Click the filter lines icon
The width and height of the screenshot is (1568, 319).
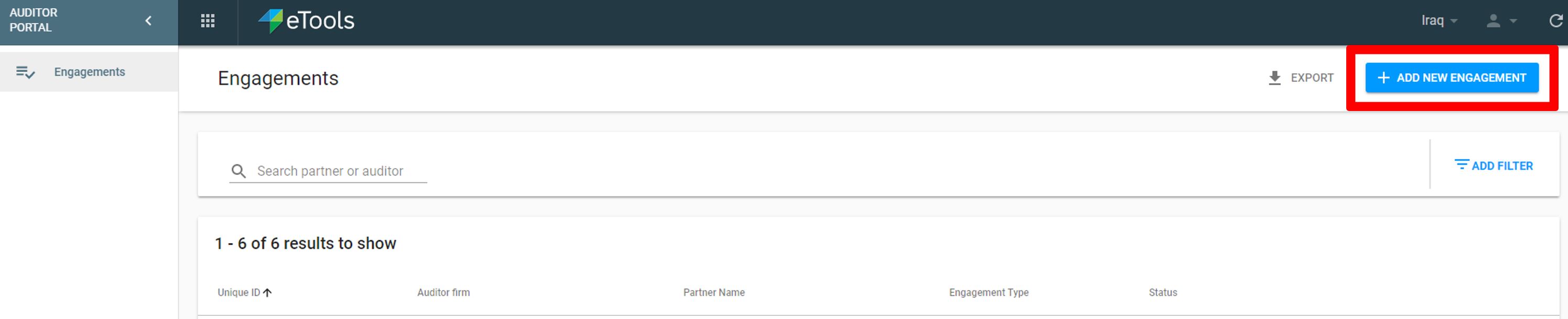tap(1461, 164)
